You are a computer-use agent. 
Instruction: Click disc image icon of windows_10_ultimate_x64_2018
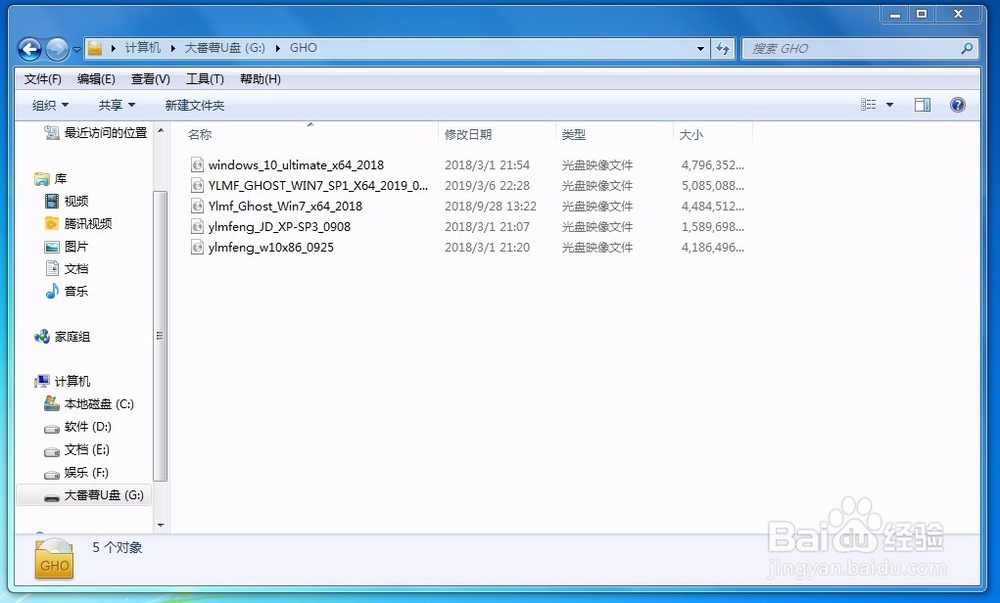coord(197,165)
